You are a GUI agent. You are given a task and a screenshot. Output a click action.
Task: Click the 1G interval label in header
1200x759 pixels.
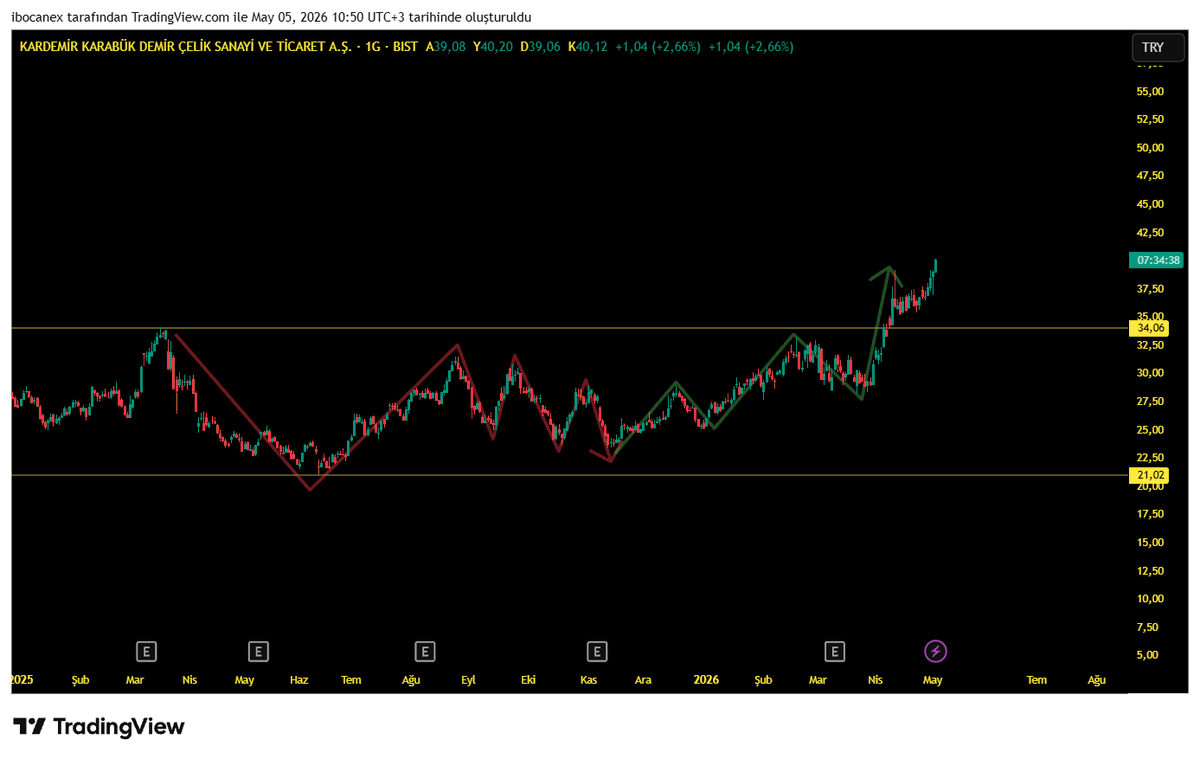374,46
